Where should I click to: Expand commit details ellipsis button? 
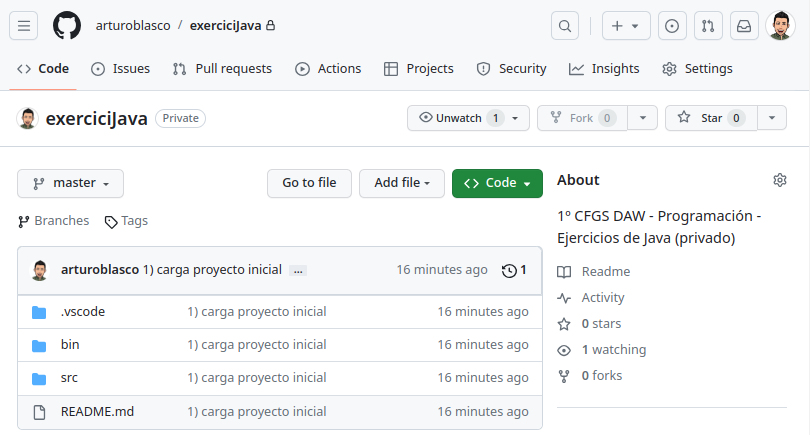coord(298,270)
